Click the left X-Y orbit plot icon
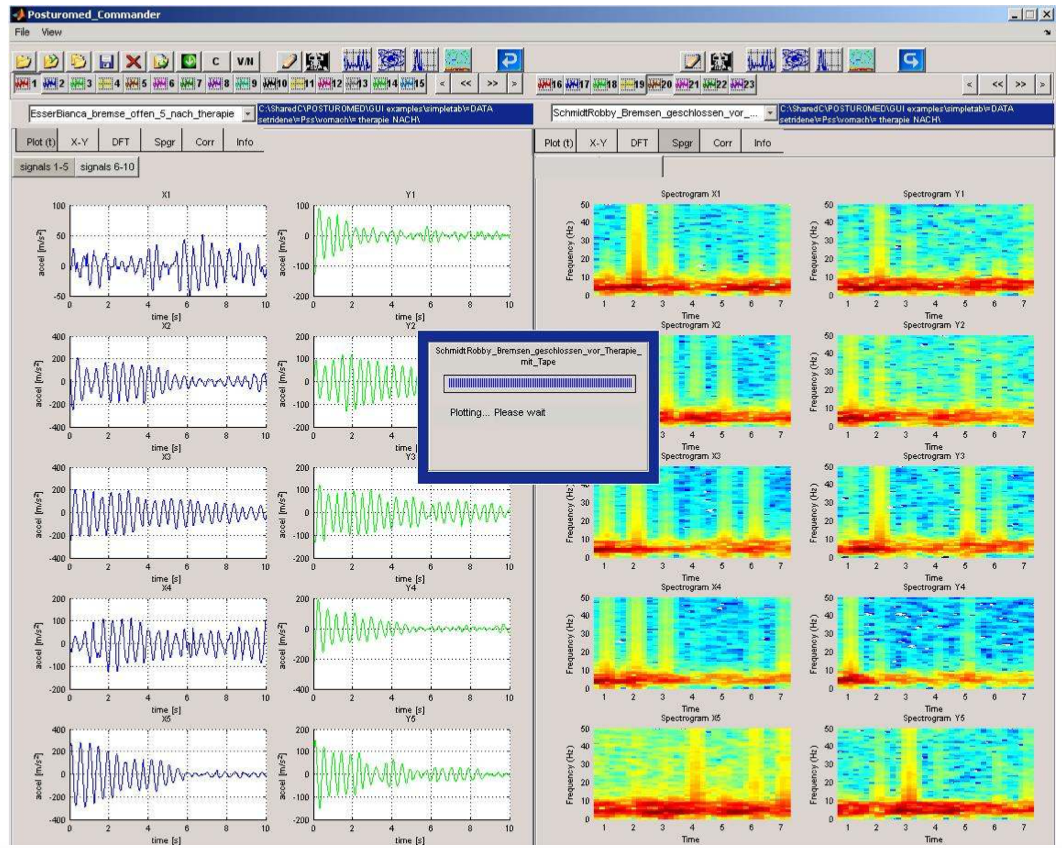Image resolution: width=1062 pixels, height=848 pixels. coord(393,61)
